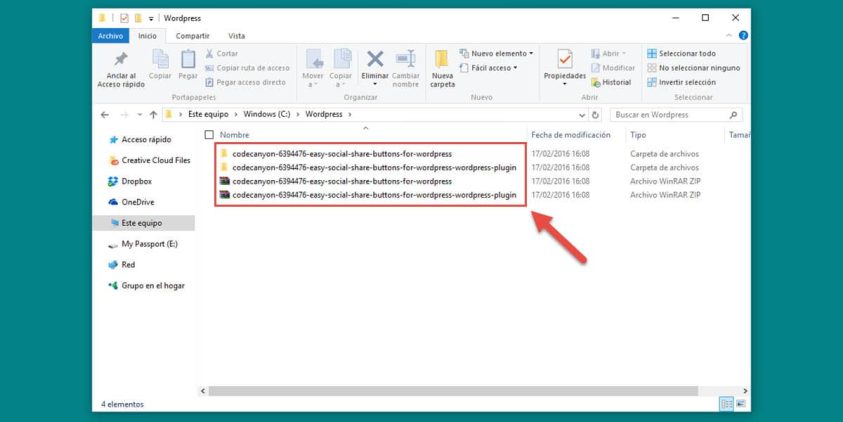843x422 pixels.
Task: Click the Copiar ribbon icon
Action: tap(160, 59)
